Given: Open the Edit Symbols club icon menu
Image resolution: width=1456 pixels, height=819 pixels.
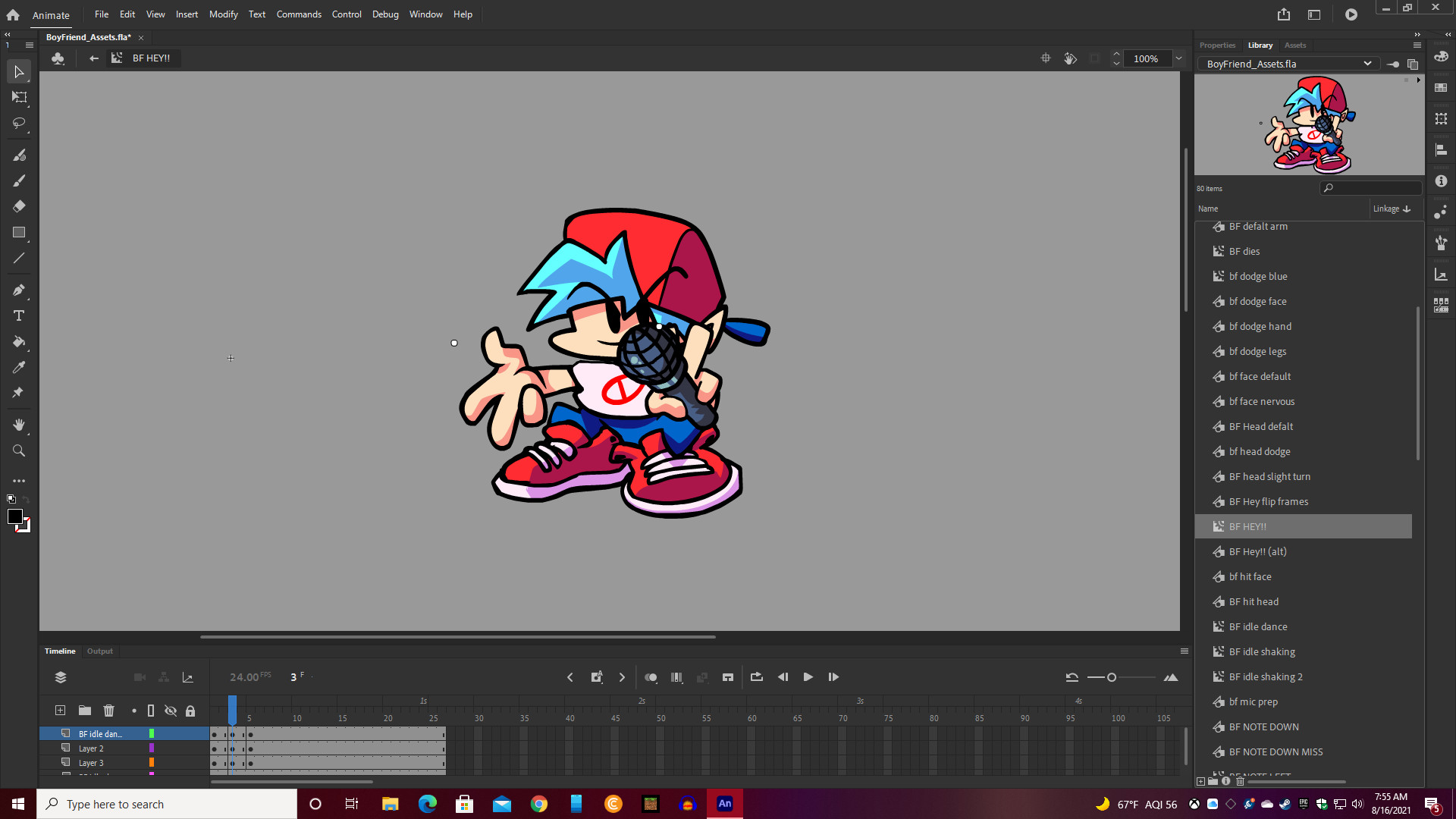Looking at the screenshot, I should pos(58,58).
